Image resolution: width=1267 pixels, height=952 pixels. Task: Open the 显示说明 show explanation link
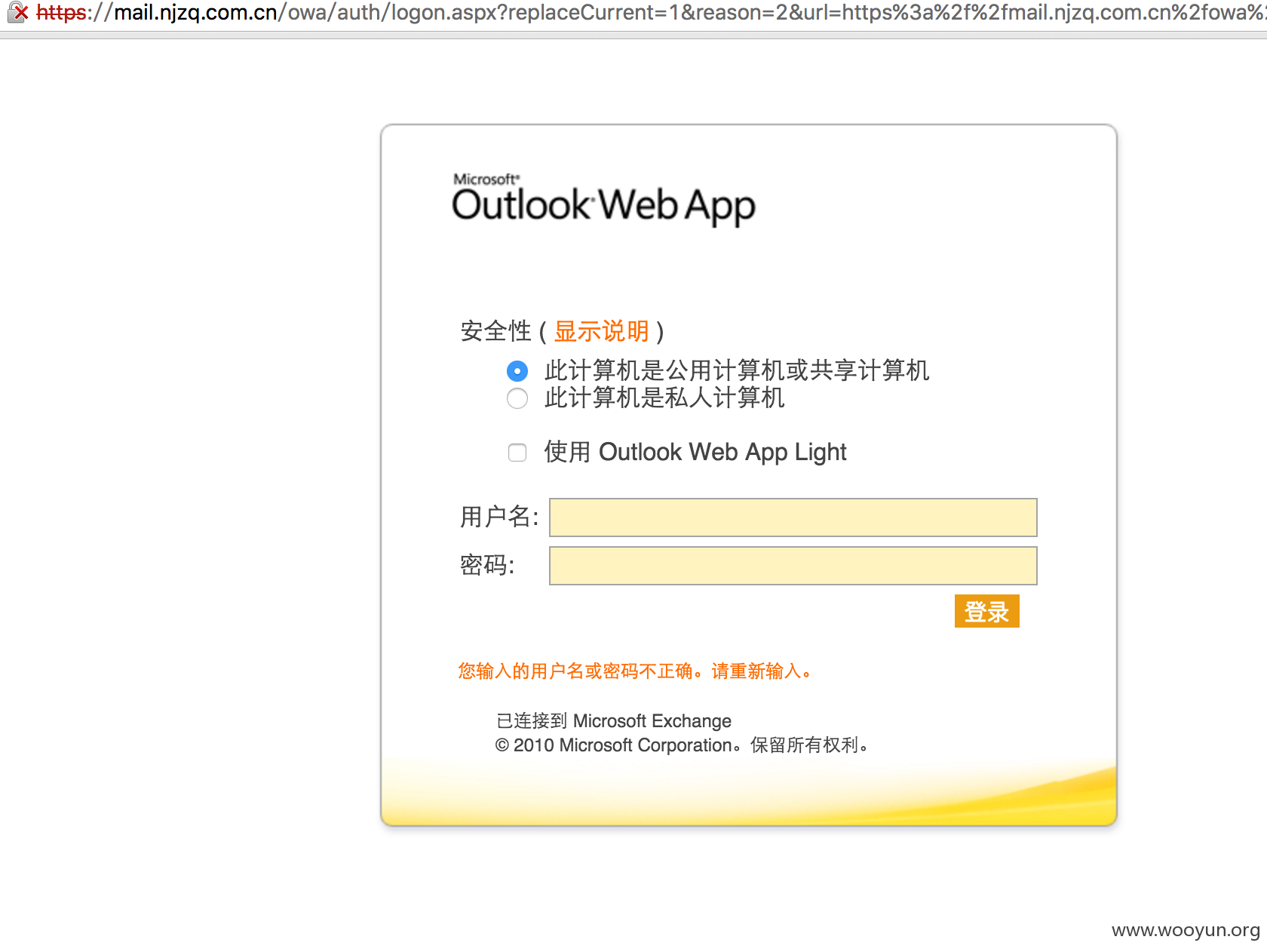coord(602,331)
